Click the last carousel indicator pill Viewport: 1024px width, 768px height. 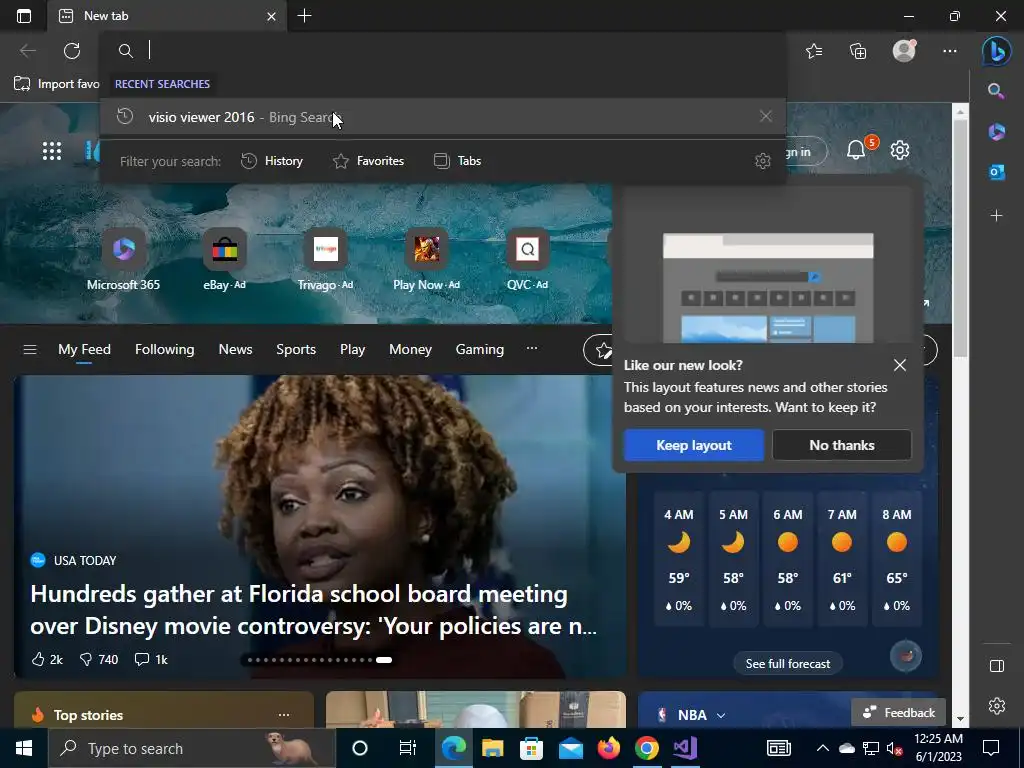[x=384, y=660]
